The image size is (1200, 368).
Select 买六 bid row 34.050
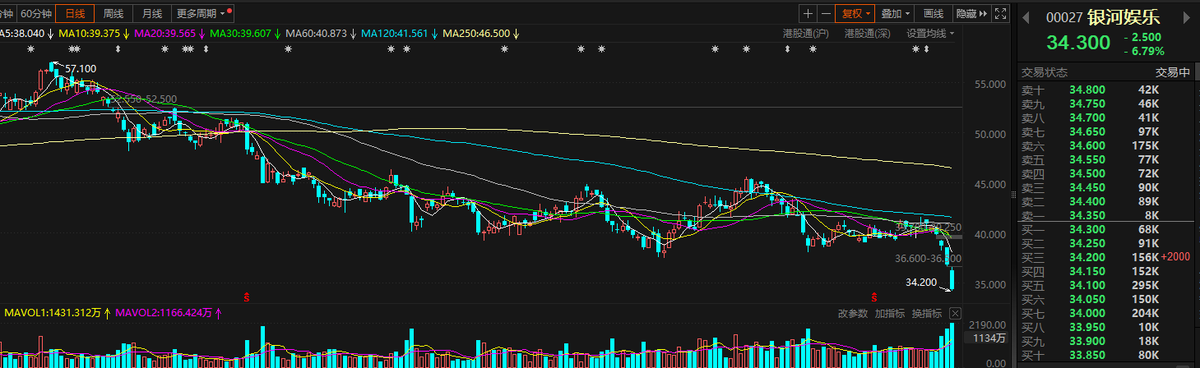point(1105,299)
